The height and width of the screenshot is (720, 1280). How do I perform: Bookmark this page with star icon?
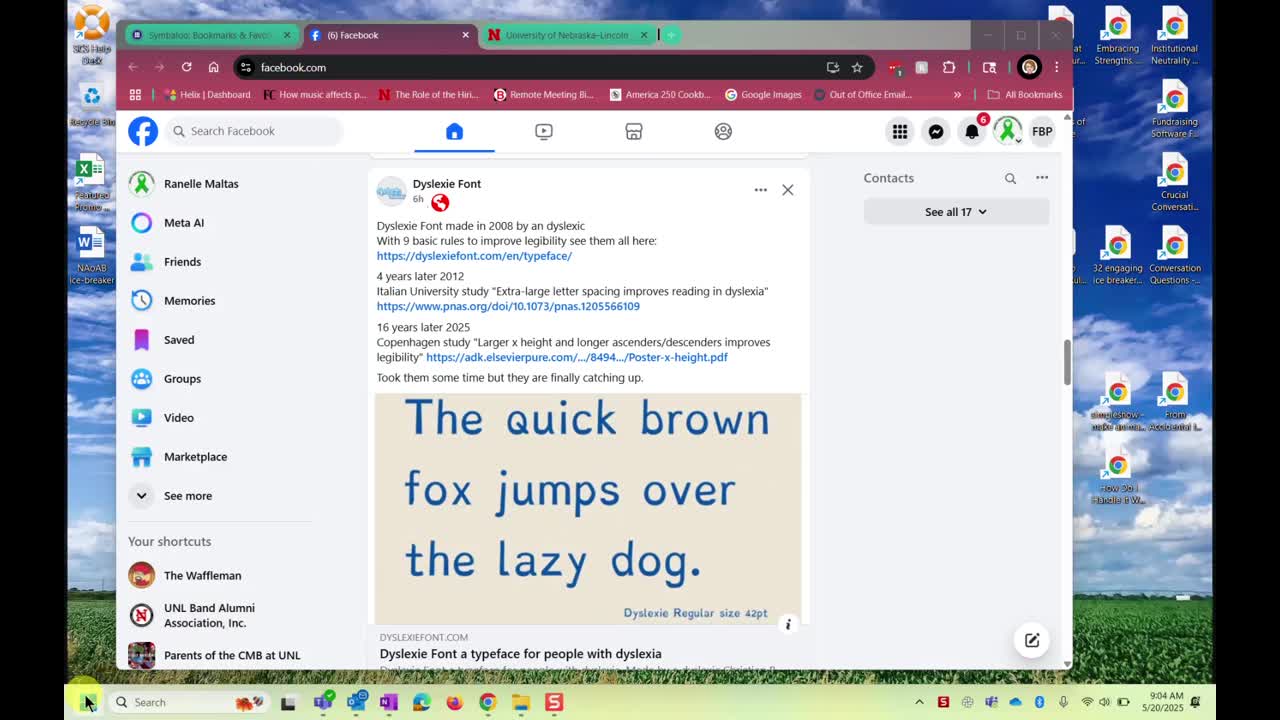coord(857,67)
